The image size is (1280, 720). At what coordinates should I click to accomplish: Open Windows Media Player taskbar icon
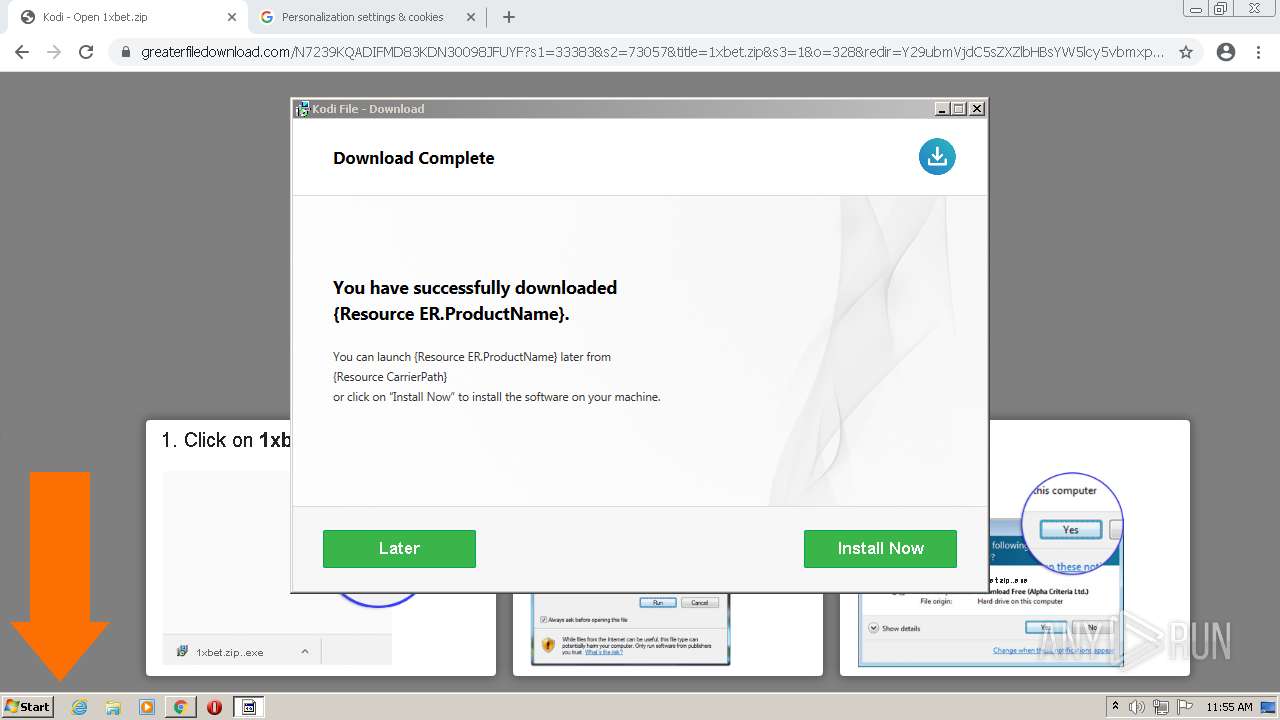[x=147, y=707]
